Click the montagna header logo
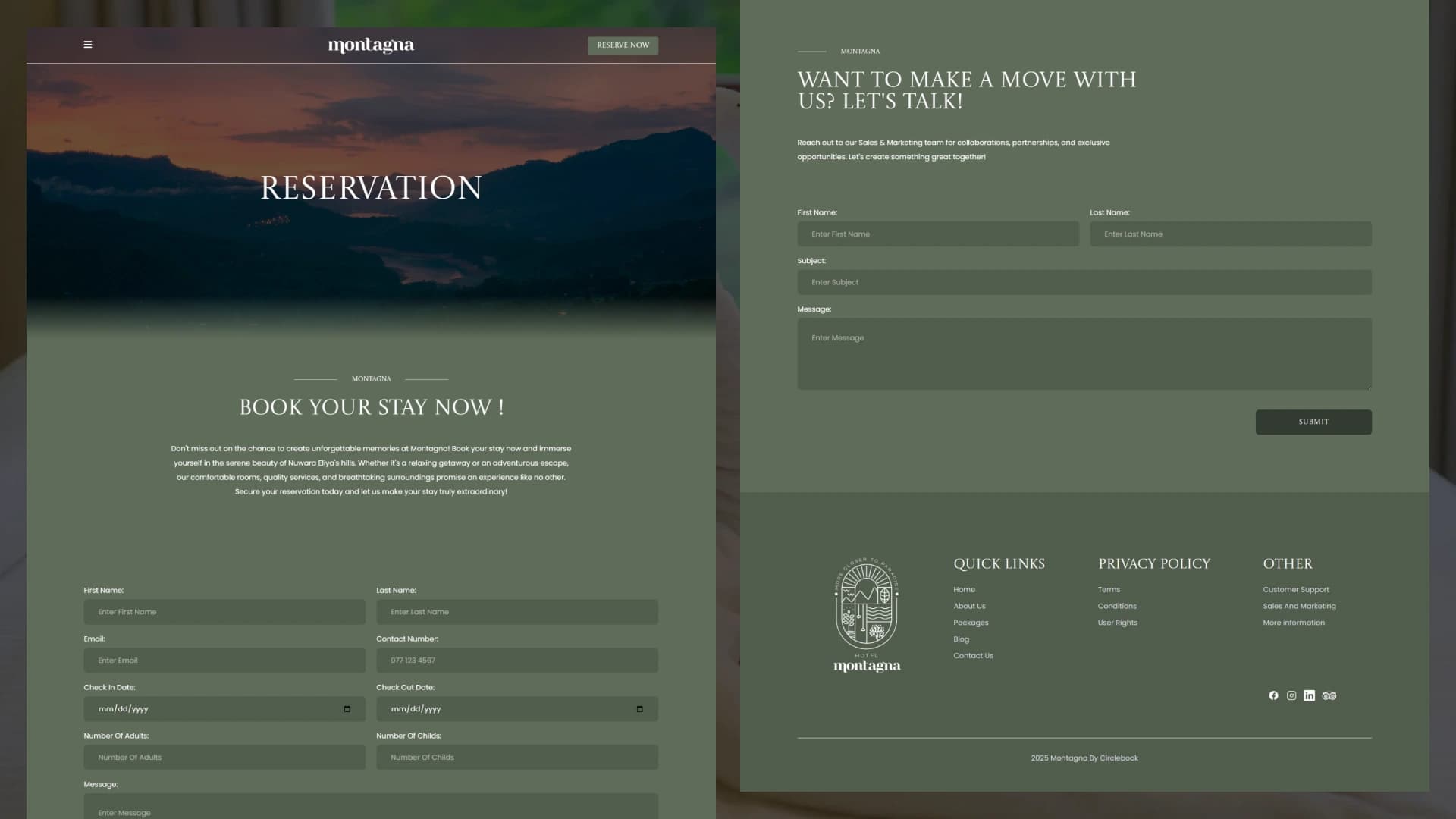The height and width of the screenshot is (819, 1456). (x=371, y=45)
